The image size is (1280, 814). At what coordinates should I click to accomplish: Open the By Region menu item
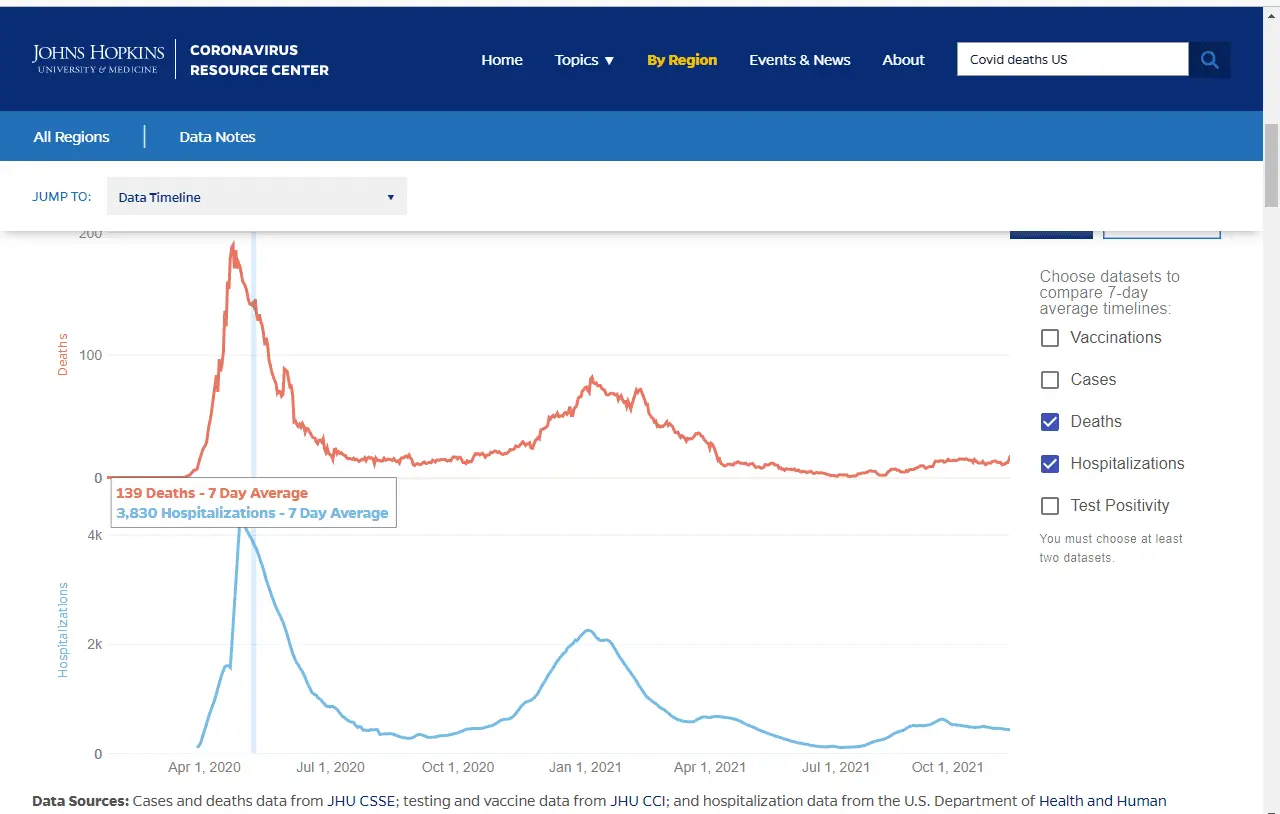coord(682,60)
